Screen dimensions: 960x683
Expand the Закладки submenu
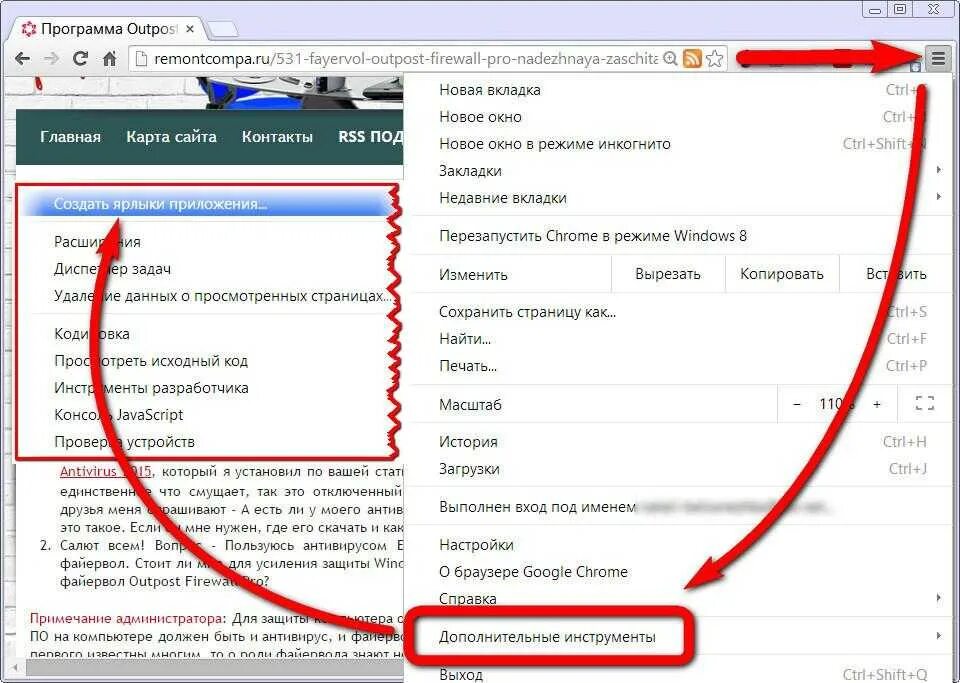[678, 171]
